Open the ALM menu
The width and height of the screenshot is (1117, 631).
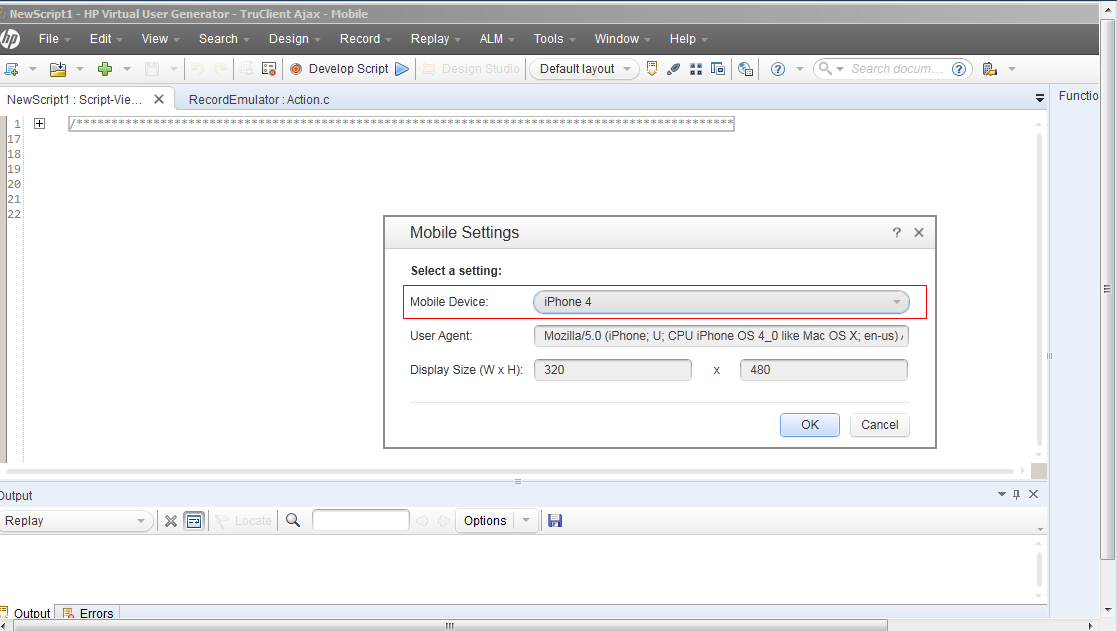pyautogui.click(x=497, y=39)
